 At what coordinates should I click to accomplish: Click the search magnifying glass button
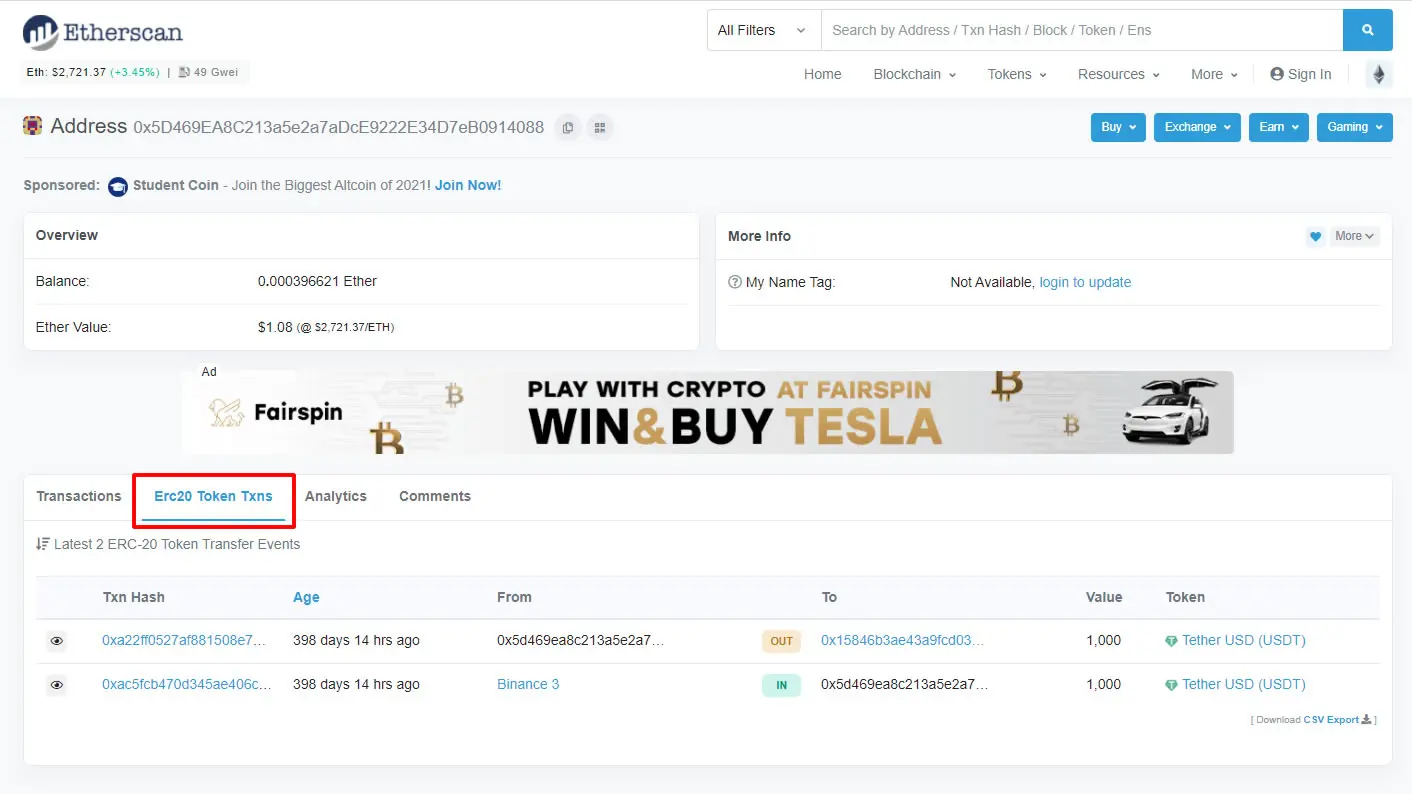(1367, 30)
